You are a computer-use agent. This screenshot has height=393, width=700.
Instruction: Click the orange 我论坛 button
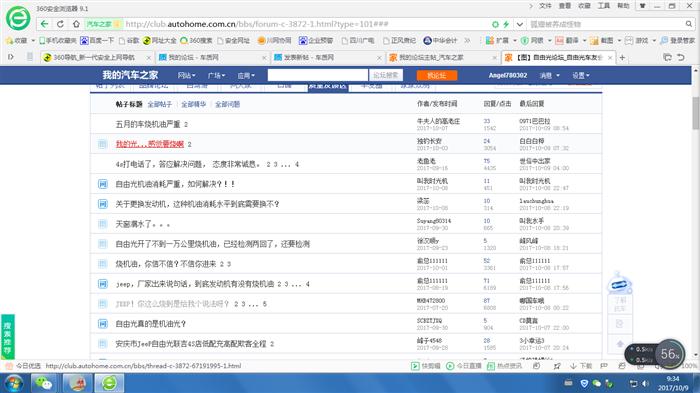(x=437, y=75)
